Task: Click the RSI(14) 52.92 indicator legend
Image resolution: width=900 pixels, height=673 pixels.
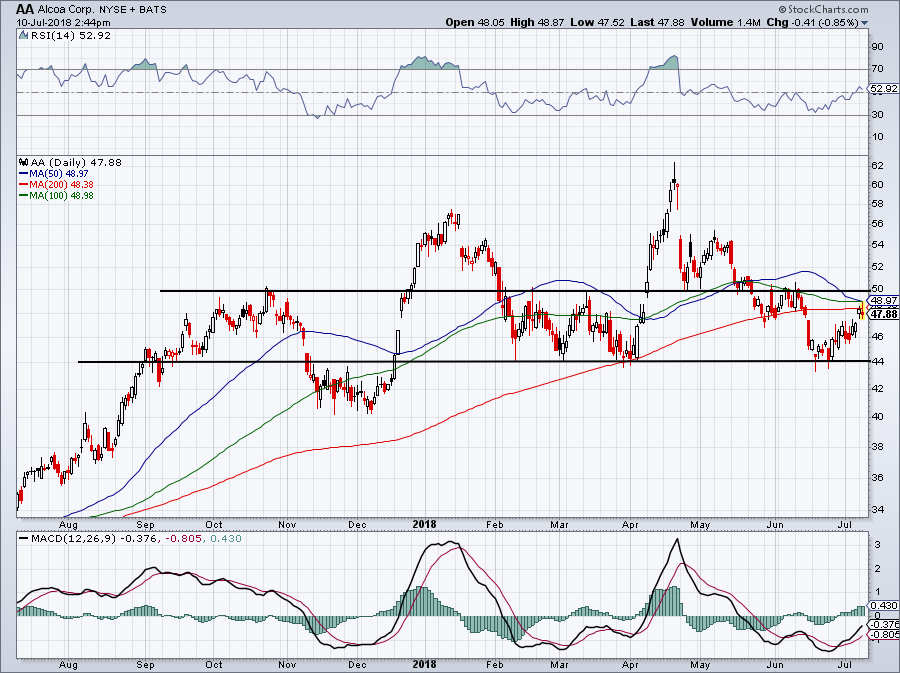Action: click(71, 35)
